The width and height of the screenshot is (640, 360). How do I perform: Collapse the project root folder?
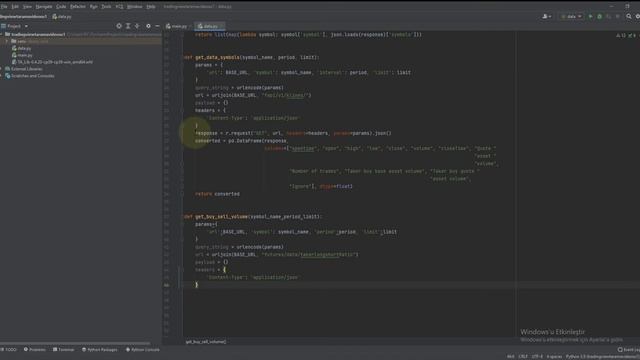2,34
